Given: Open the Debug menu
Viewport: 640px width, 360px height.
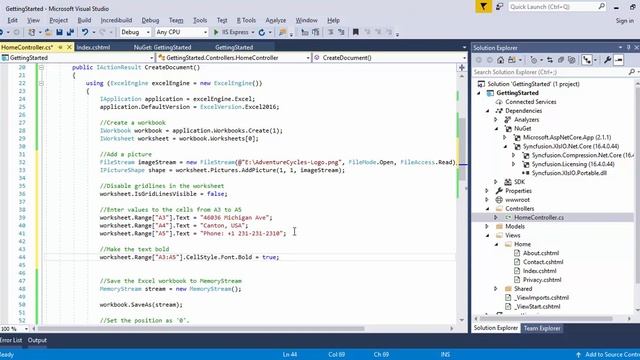Looking at the screenshot, I should point(150,20).
